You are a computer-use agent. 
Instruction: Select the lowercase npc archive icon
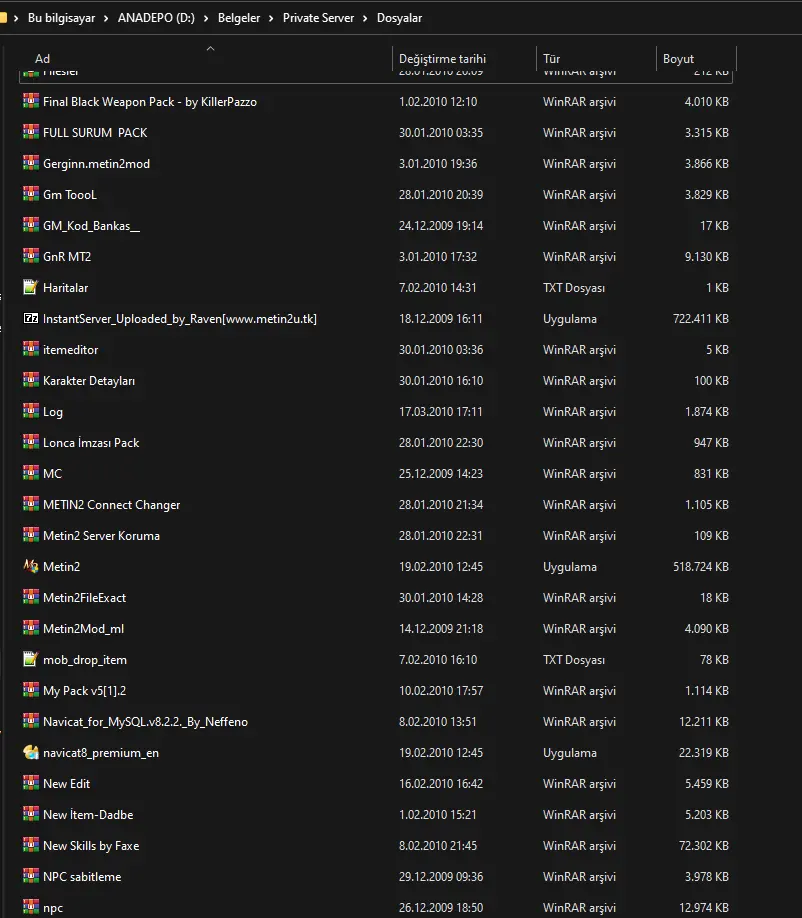click(x=31, y=908)
